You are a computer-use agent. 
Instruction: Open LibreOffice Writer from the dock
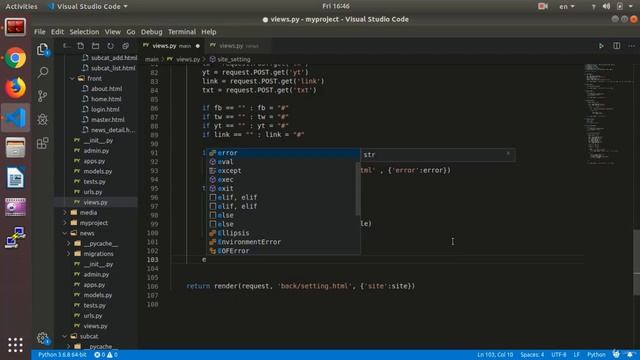click(16, 178)
